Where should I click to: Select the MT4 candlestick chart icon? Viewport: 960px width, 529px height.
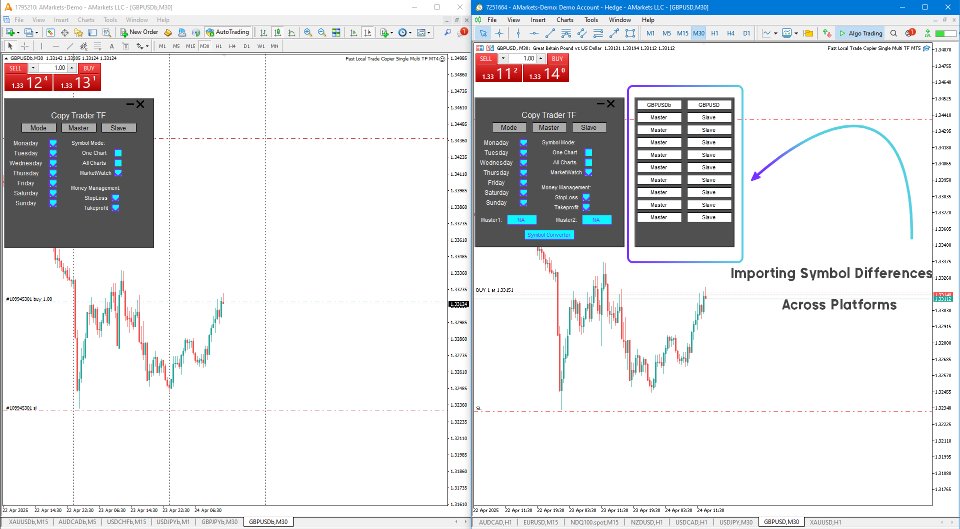click(x=277, y=32)
